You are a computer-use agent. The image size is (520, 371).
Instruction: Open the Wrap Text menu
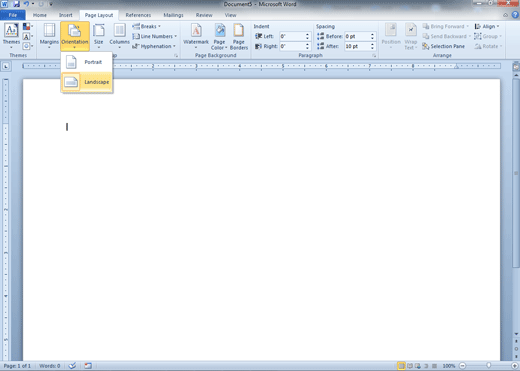click(x=411, y=36)
